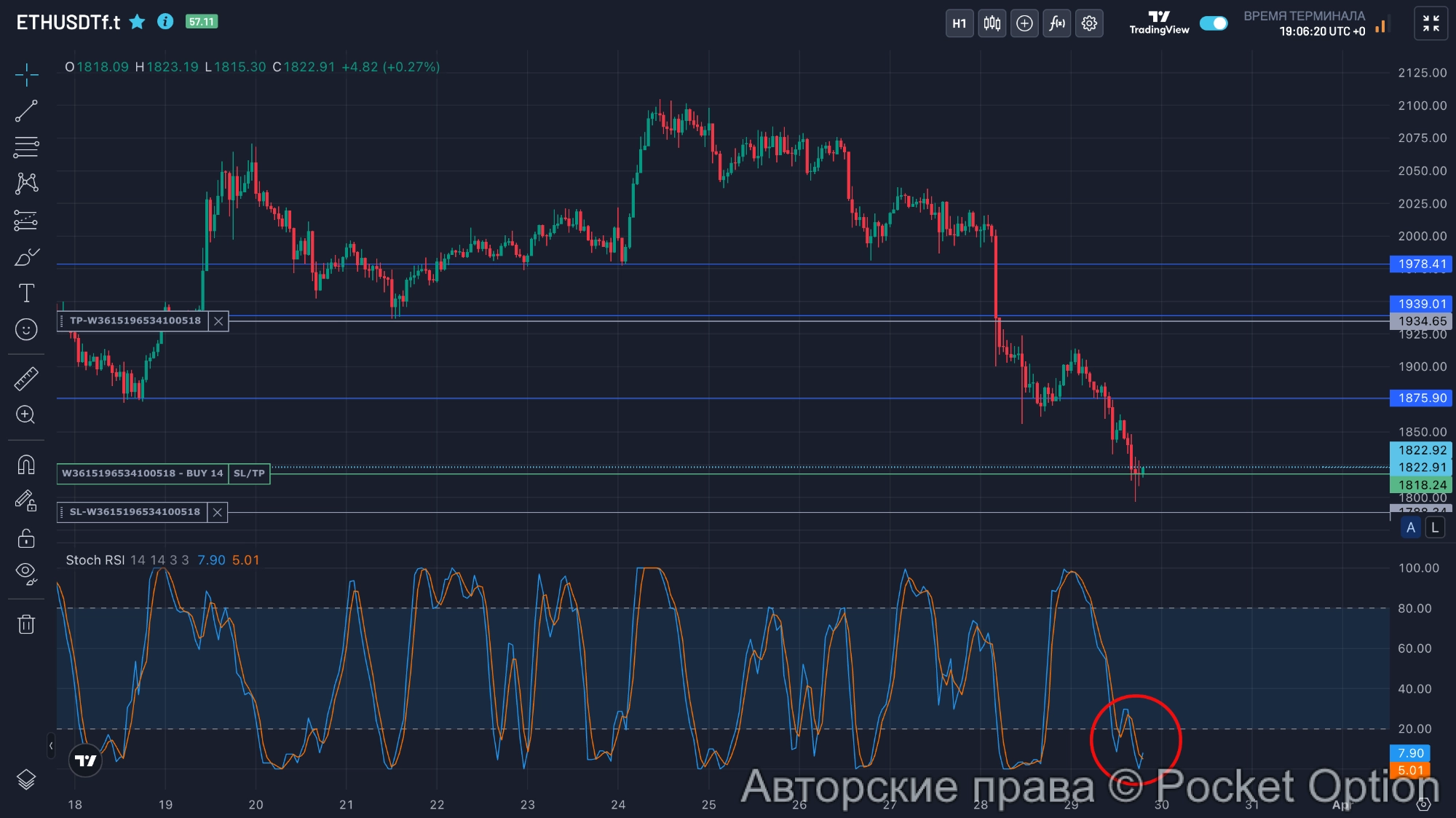Toggle auto scale A button

point(1410,528)
